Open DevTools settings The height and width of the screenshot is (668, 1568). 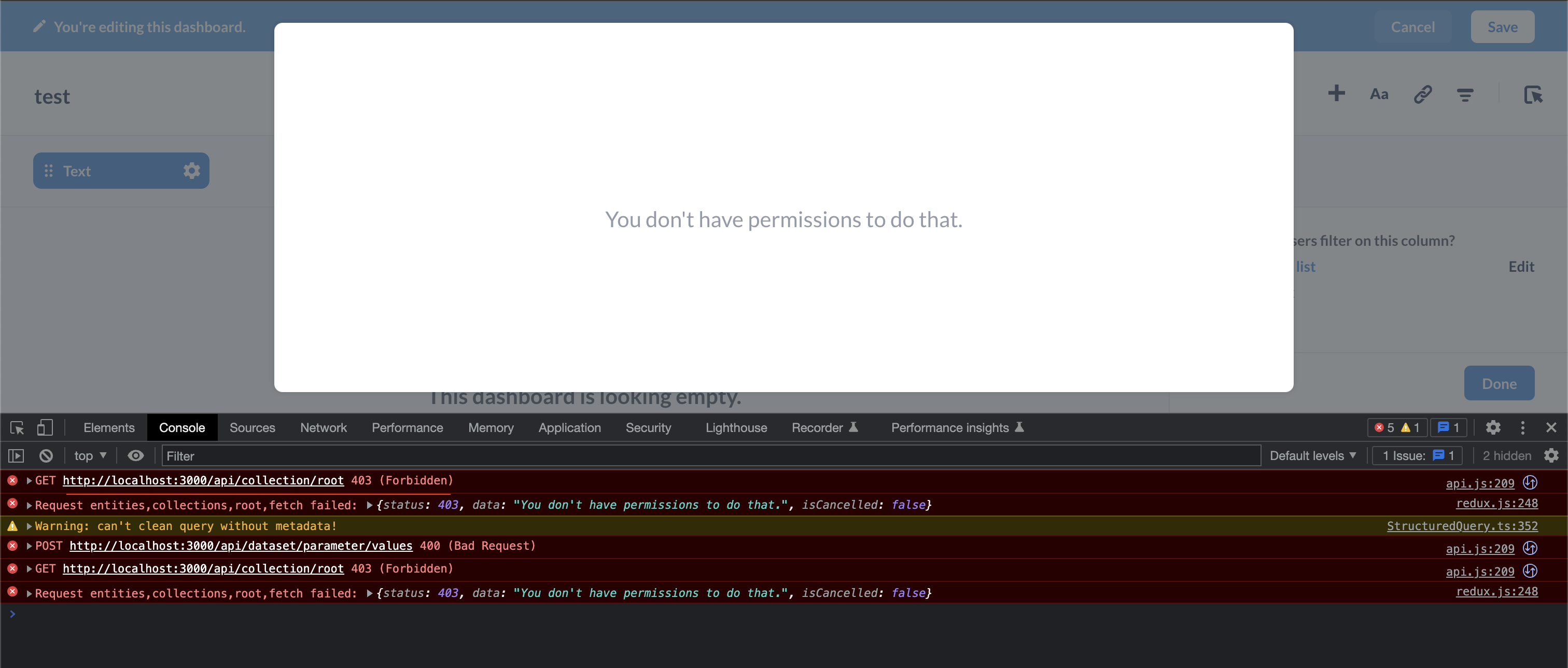[1493, 427]
